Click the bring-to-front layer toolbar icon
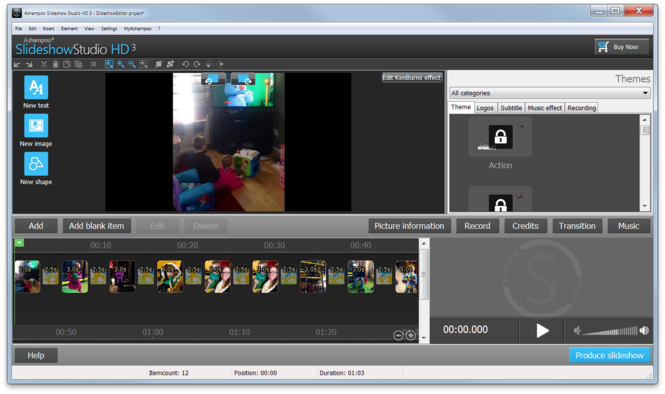This screenshot has width=665, height=394. (159, 64)
